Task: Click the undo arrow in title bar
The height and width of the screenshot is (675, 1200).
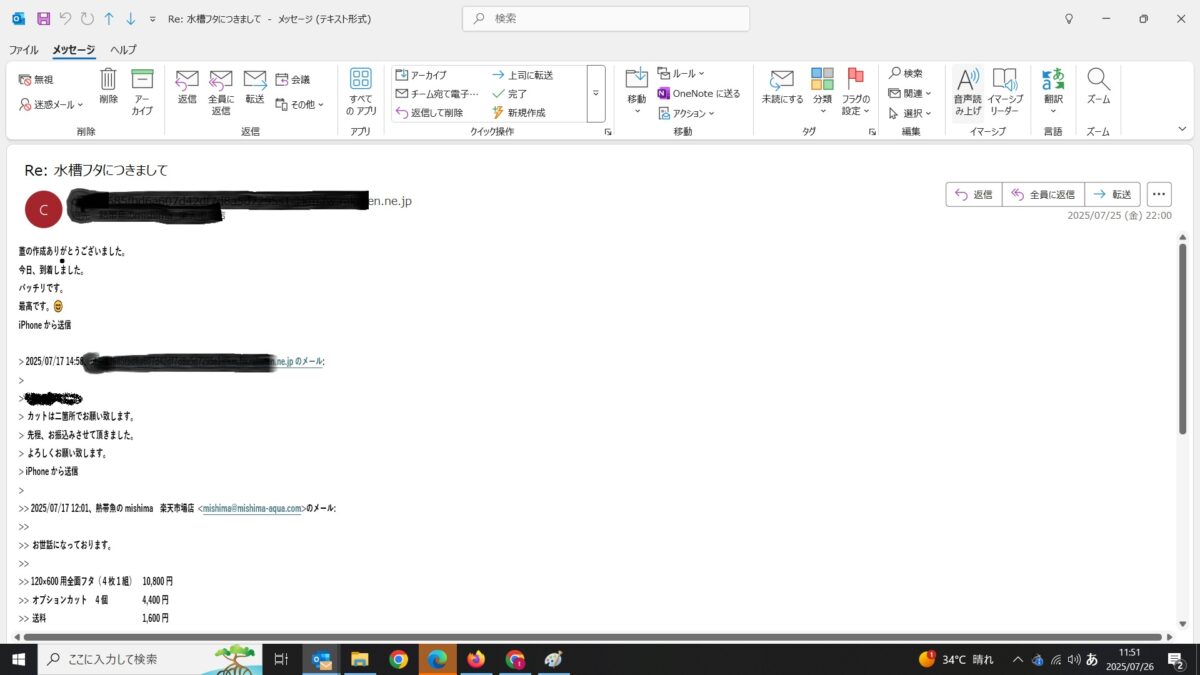Action: [65, 19]
